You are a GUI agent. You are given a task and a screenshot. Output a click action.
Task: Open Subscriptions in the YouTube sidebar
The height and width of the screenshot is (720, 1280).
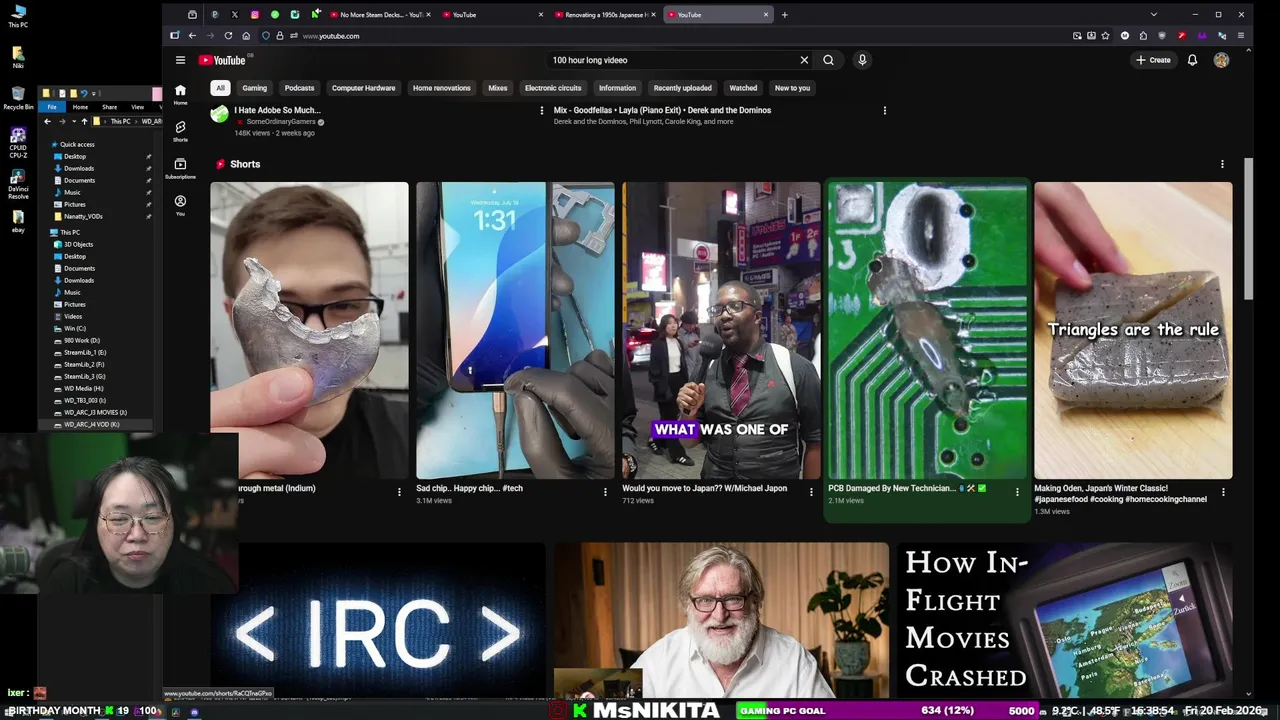point(180,168)
